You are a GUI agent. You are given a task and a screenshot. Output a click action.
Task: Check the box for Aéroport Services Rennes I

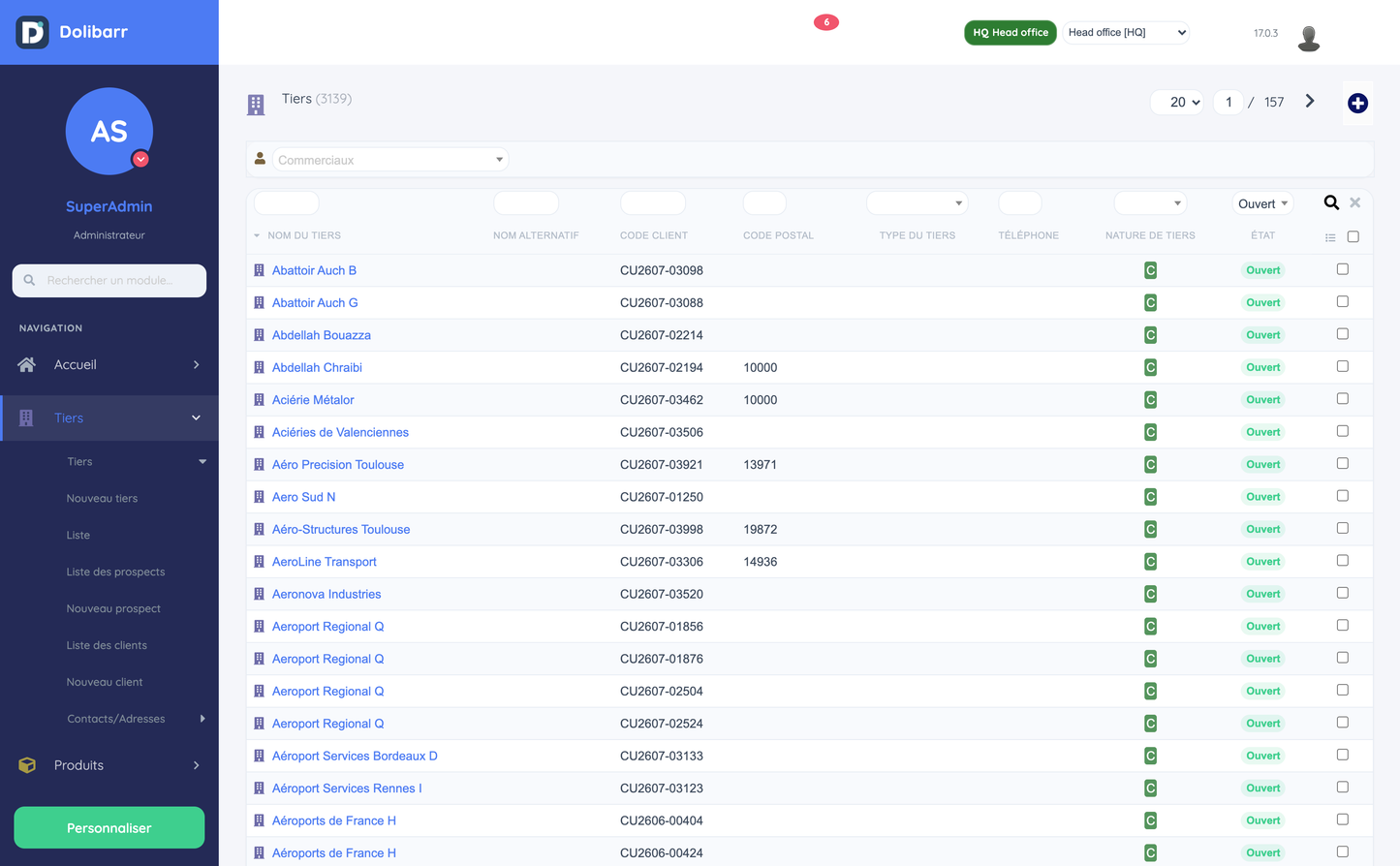[x=1343, y=787]
